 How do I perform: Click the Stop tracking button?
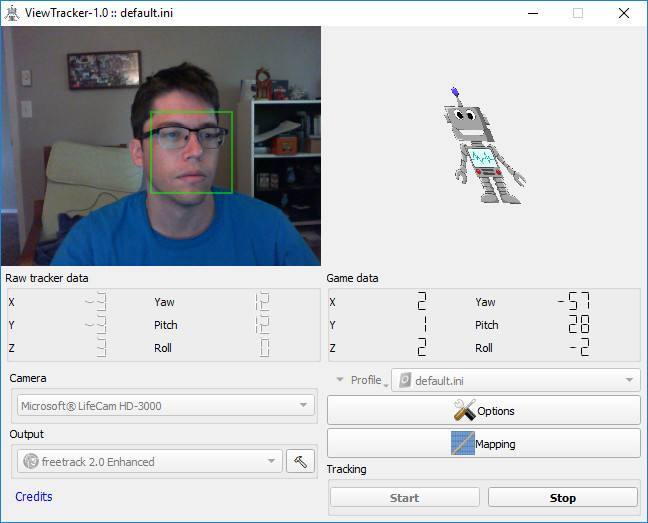coord(562,497)
